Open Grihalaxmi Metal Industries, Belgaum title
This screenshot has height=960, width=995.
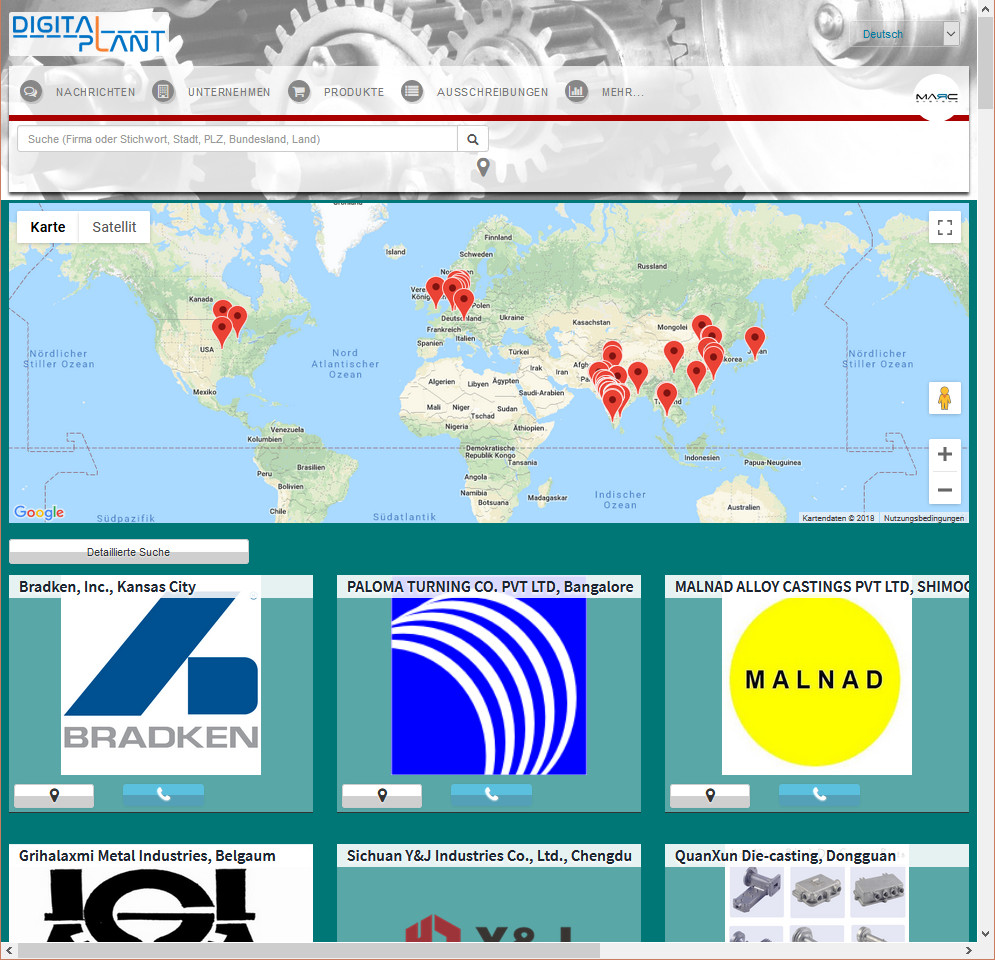147,856
